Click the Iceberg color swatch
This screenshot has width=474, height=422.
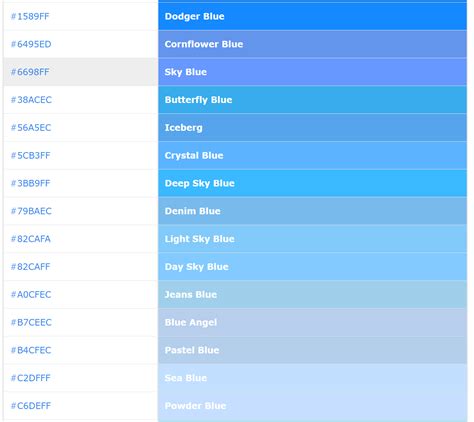point(312,128)
